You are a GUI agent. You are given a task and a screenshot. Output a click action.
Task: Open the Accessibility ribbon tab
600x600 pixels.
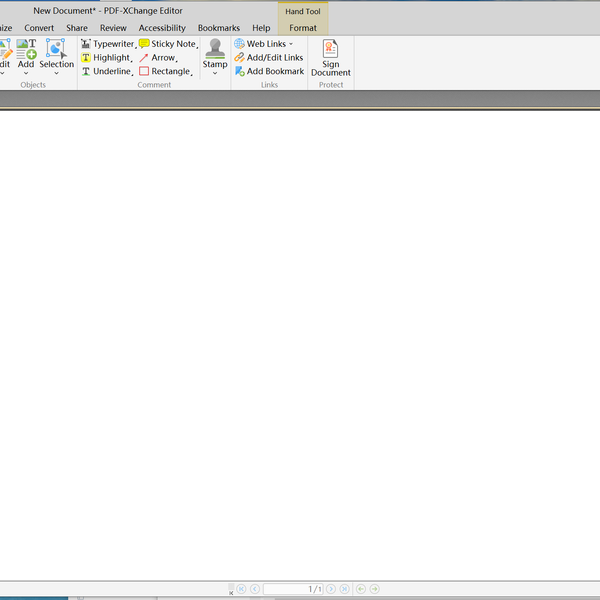(162, 28)
